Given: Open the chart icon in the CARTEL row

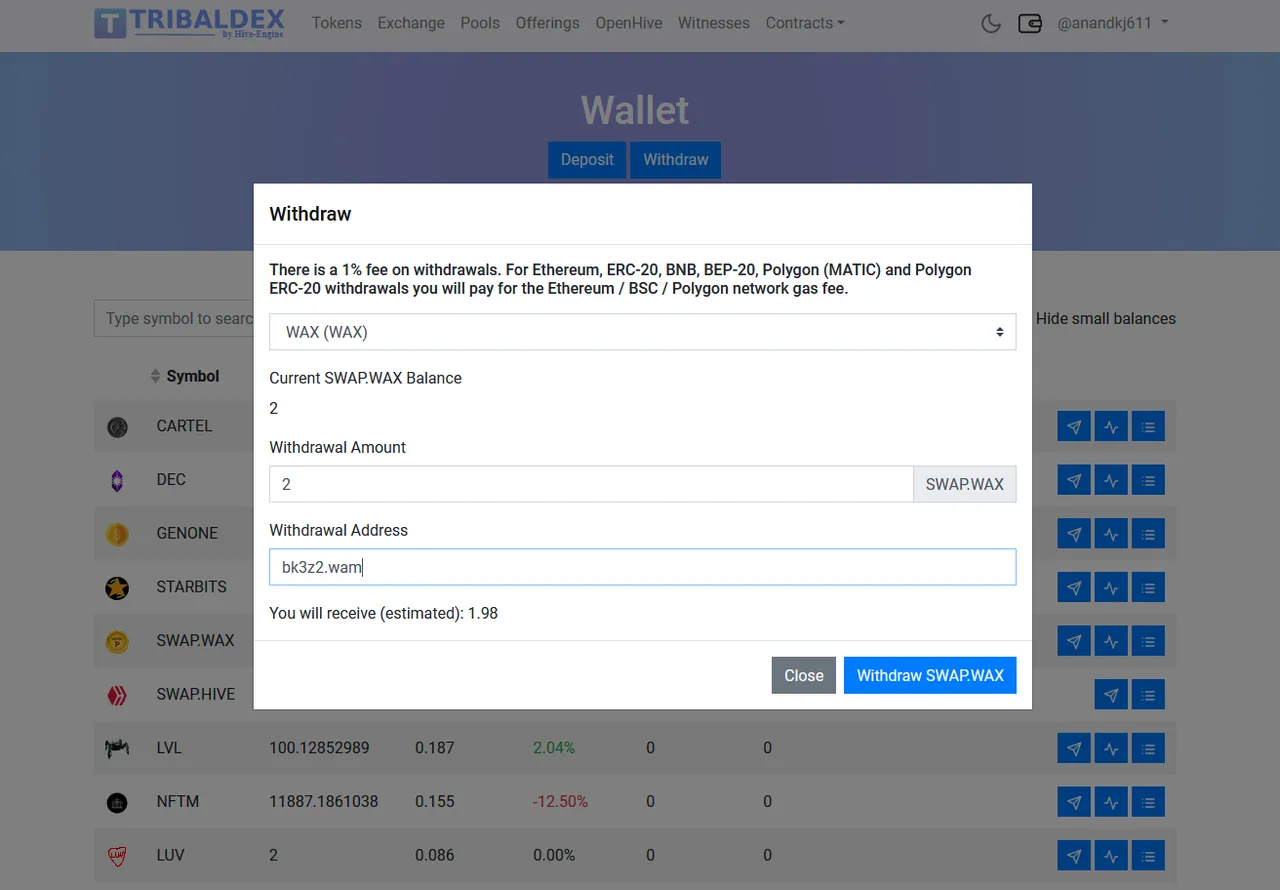Looking at the screenshot, I should pyautogui.click(x=1111, y=427).
